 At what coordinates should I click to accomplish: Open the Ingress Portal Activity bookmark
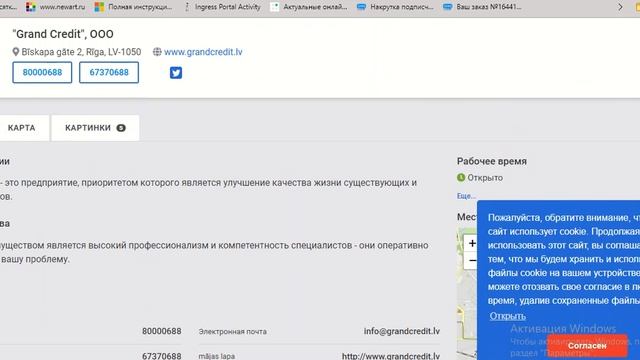coord(222,7)
